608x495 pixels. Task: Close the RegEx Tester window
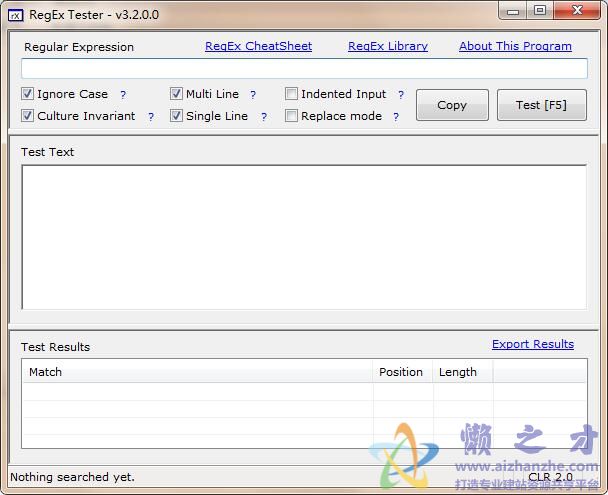click(577, 10)
